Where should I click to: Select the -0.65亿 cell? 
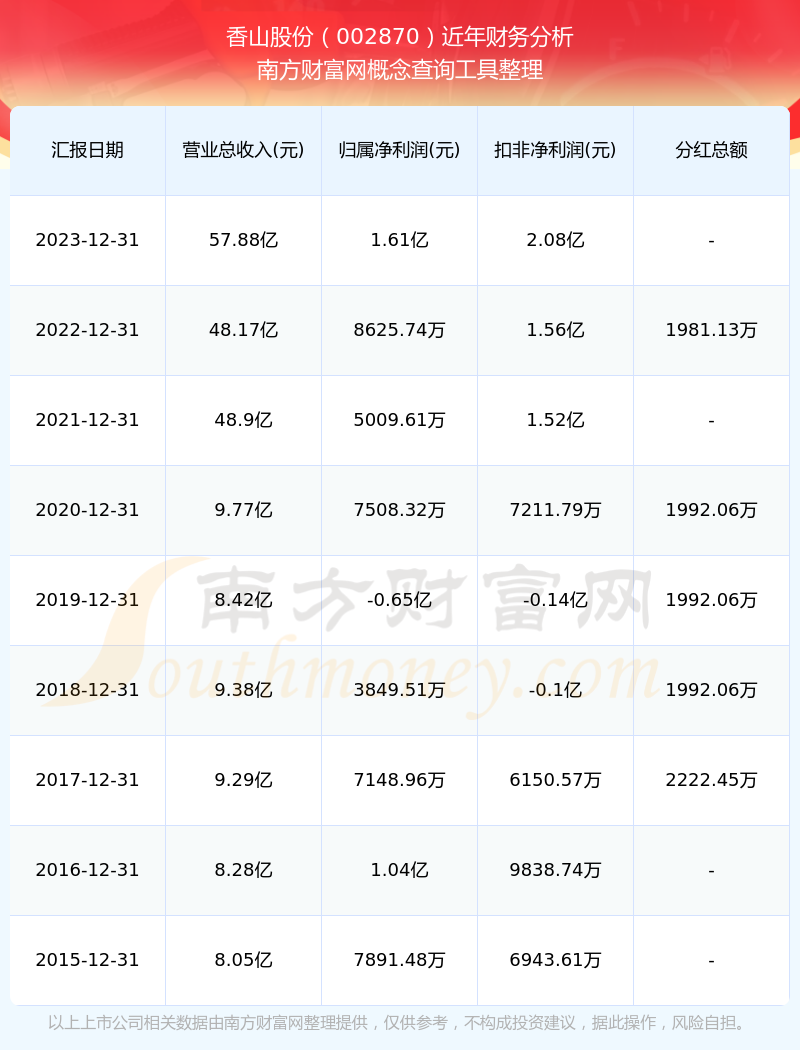point(399,600)
